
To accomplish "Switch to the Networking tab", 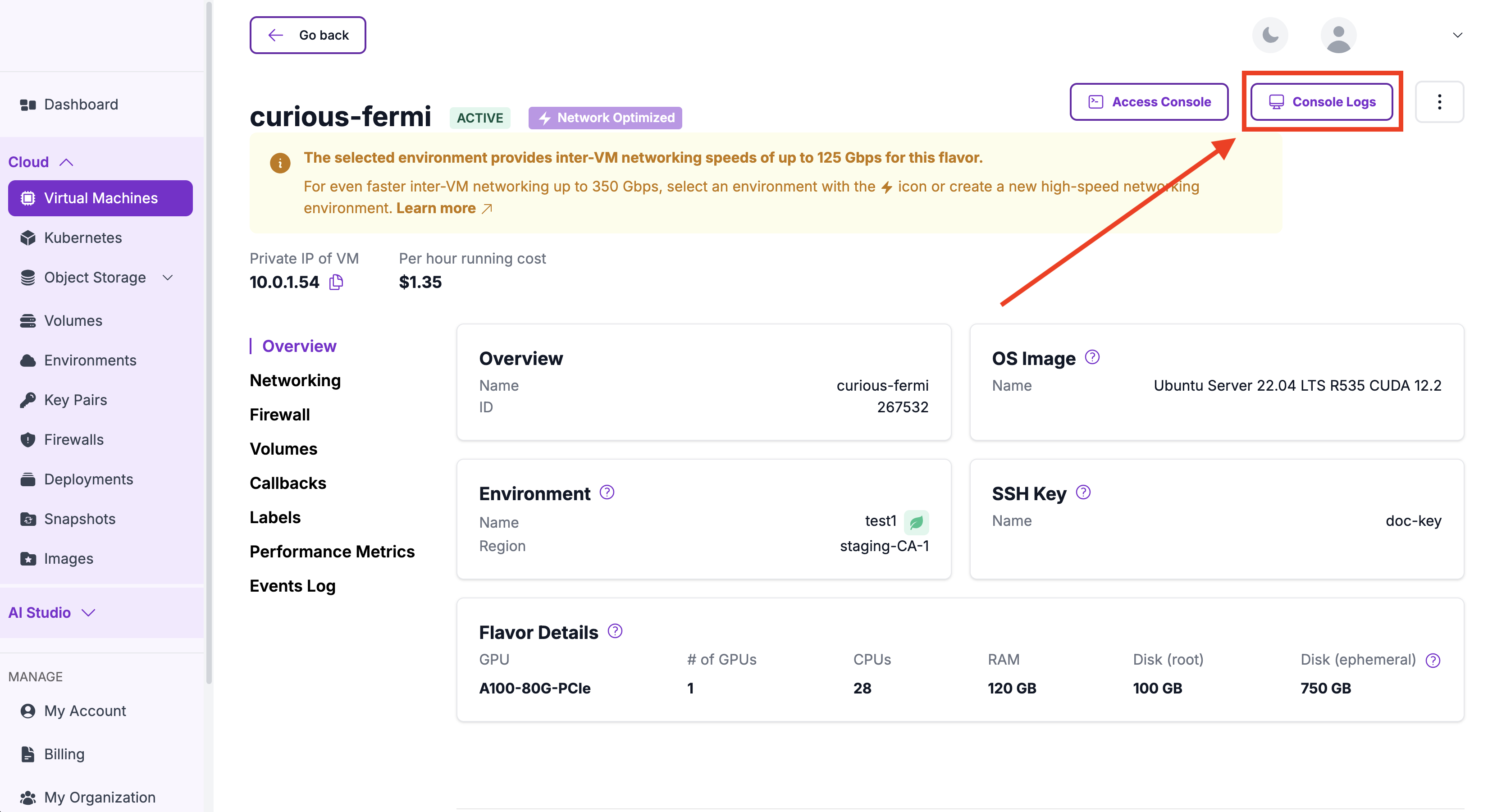I will [295, 380].
